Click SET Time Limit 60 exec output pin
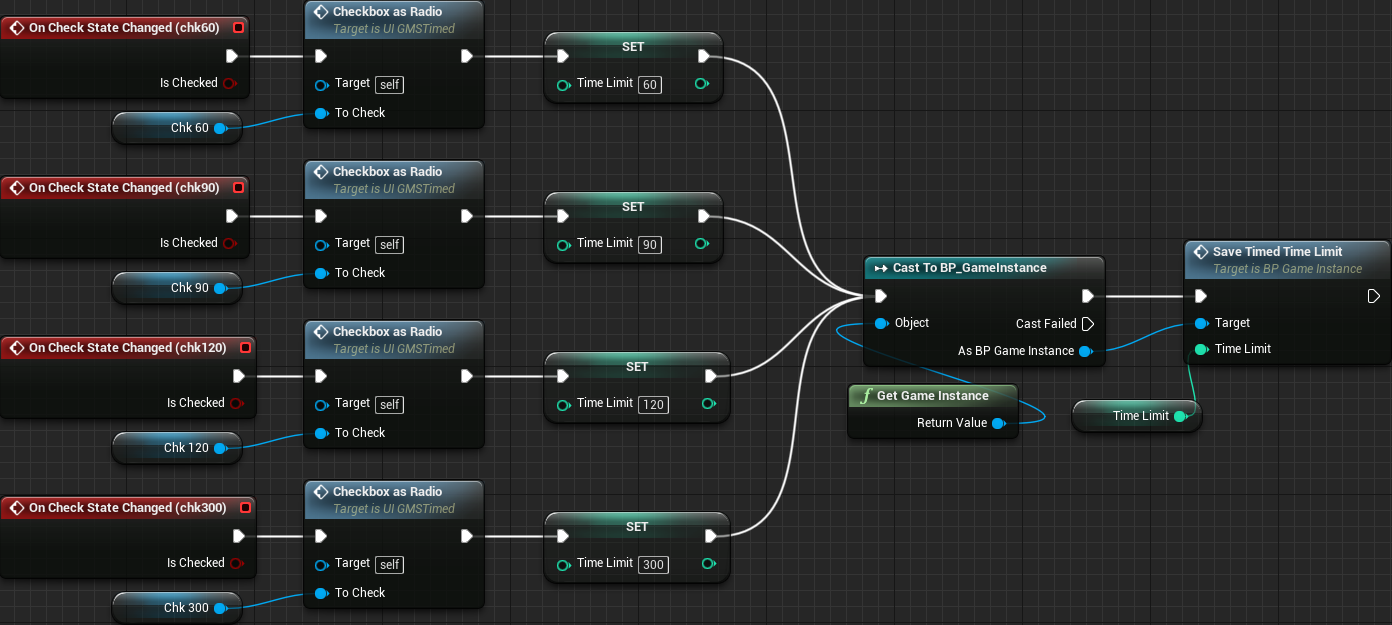 coord(704,56)
